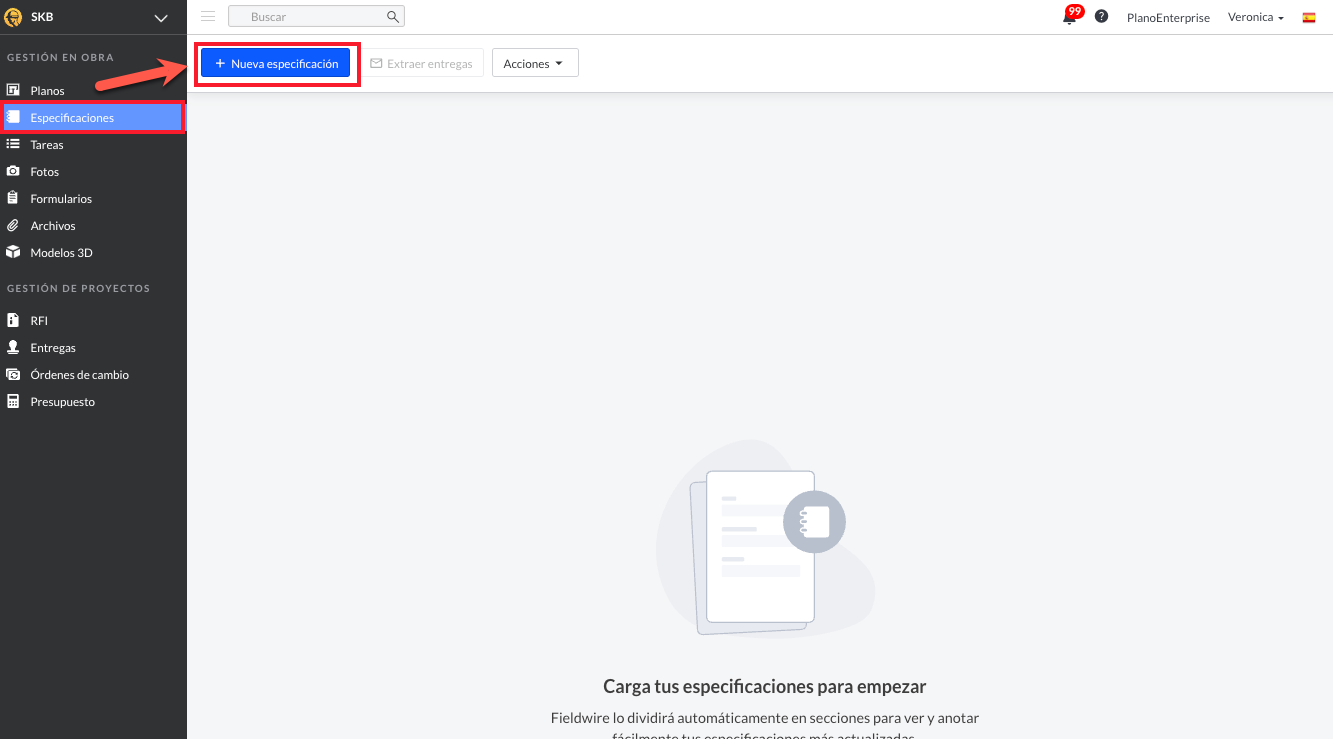Image resolution: width=1333 pixels, height=739 pixels.
Task: Select the Spanish flag language icon
Action: click(1309, 18)
